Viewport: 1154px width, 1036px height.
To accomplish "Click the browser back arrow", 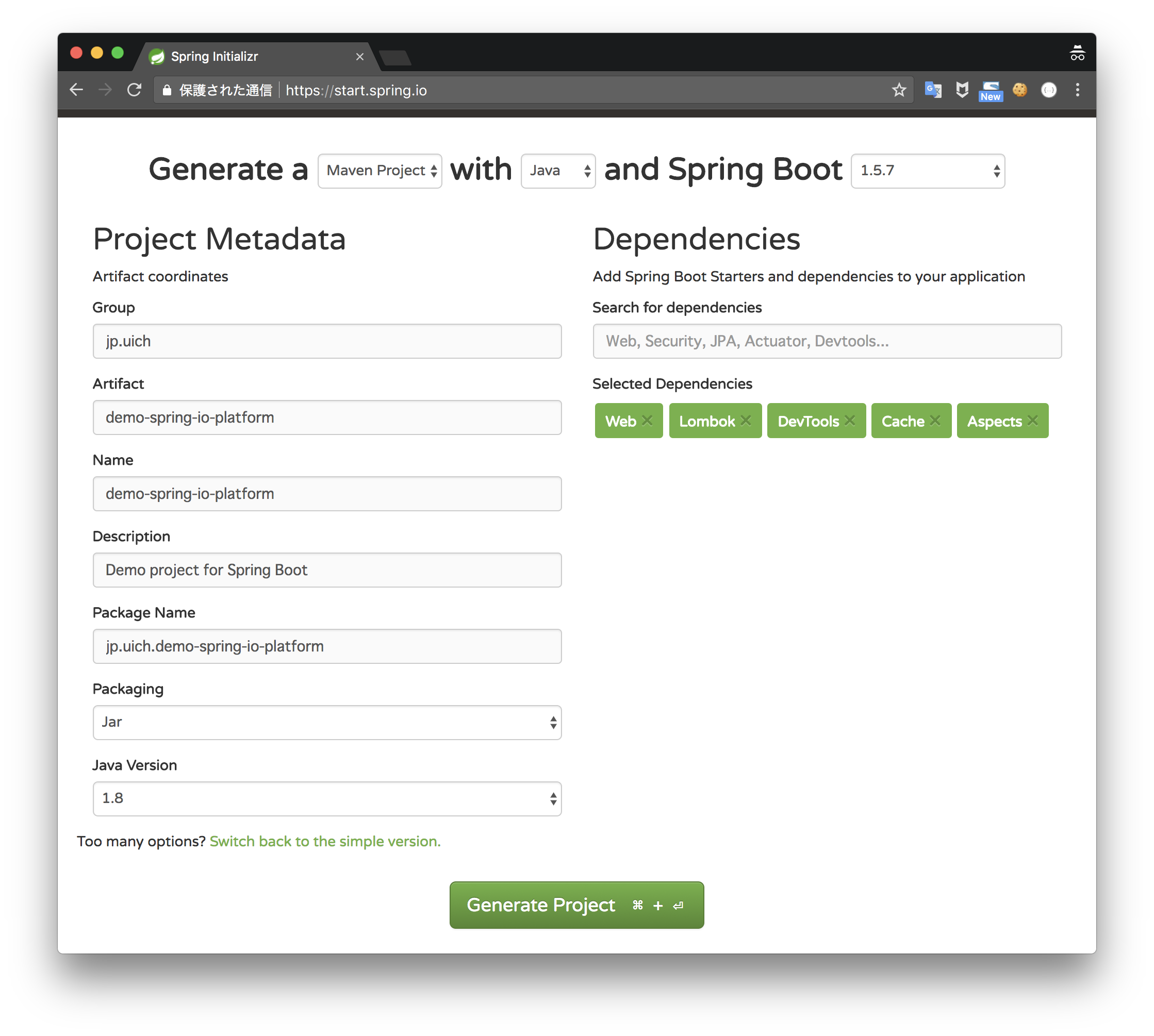I will pos(76,90).
